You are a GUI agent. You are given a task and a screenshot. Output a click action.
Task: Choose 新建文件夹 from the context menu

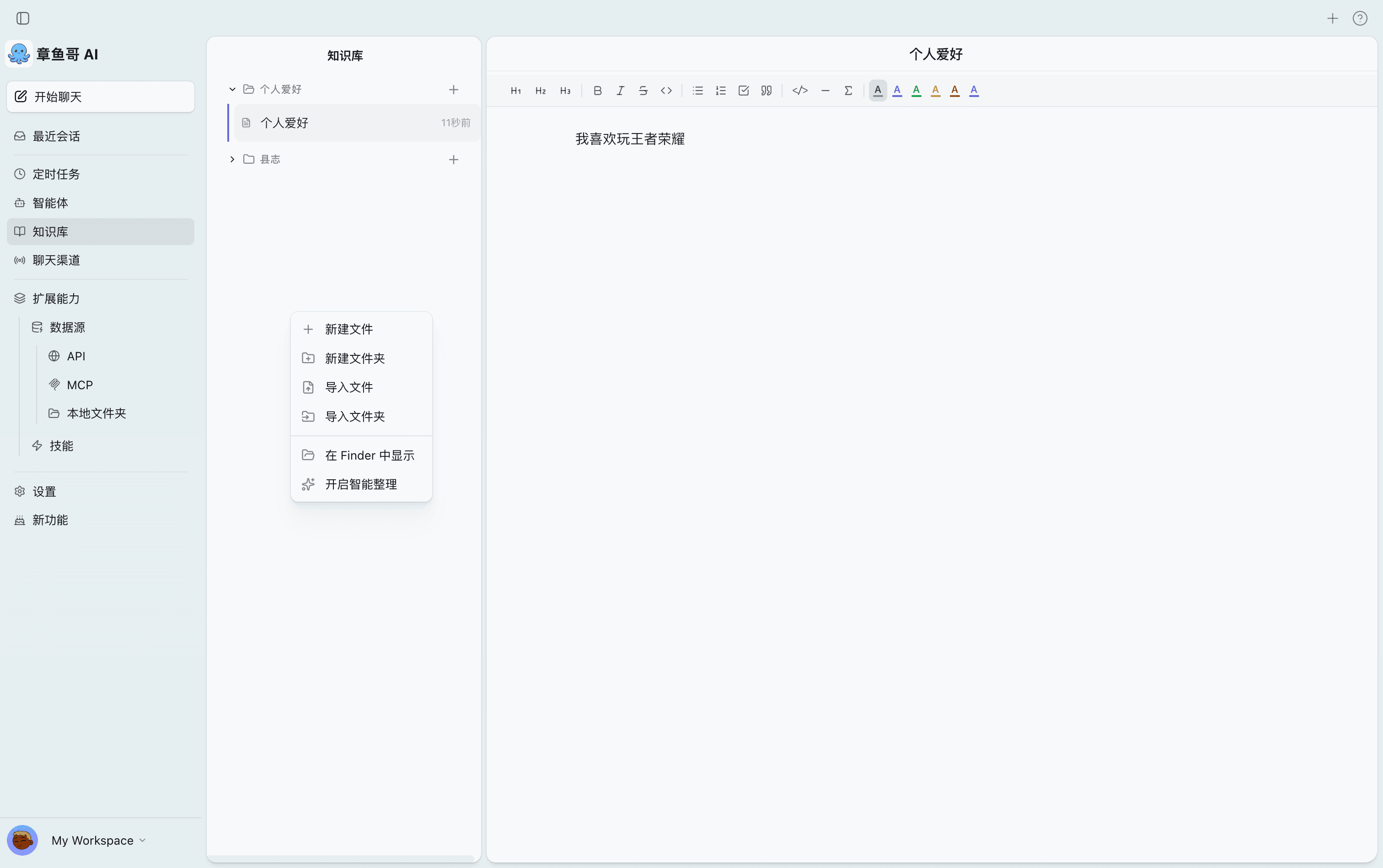[355, 358]
